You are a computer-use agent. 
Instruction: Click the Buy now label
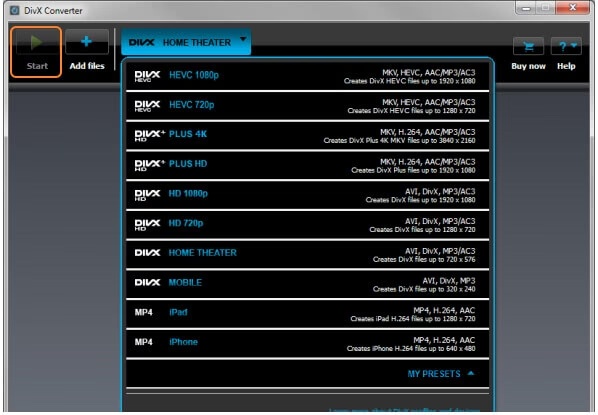click(x=528, y=66)
